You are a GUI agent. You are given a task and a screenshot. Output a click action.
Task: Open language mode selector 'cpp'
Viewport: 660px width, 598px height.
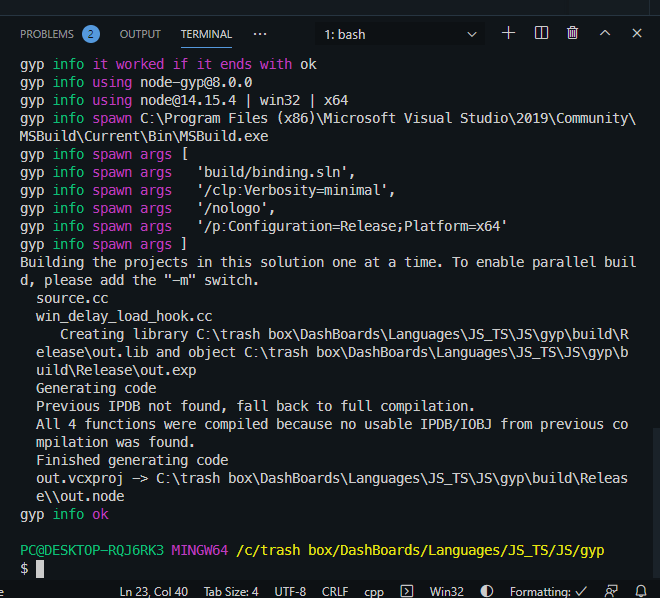374,592
